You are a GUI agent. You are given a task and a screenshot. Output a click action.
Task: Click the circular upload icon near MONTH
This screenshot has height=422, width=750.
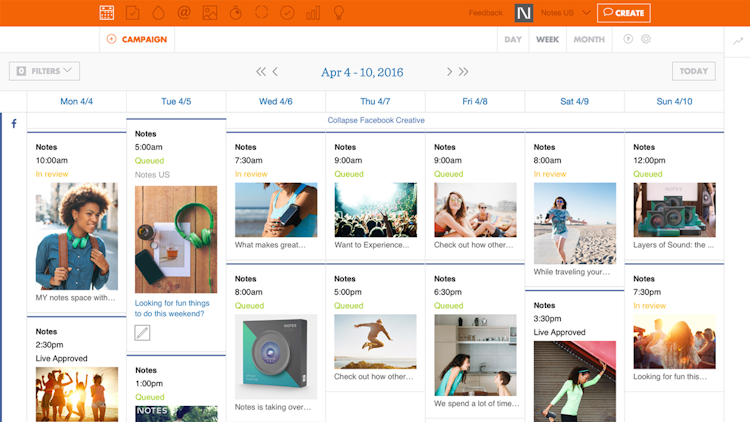click(x=628, y=39)
